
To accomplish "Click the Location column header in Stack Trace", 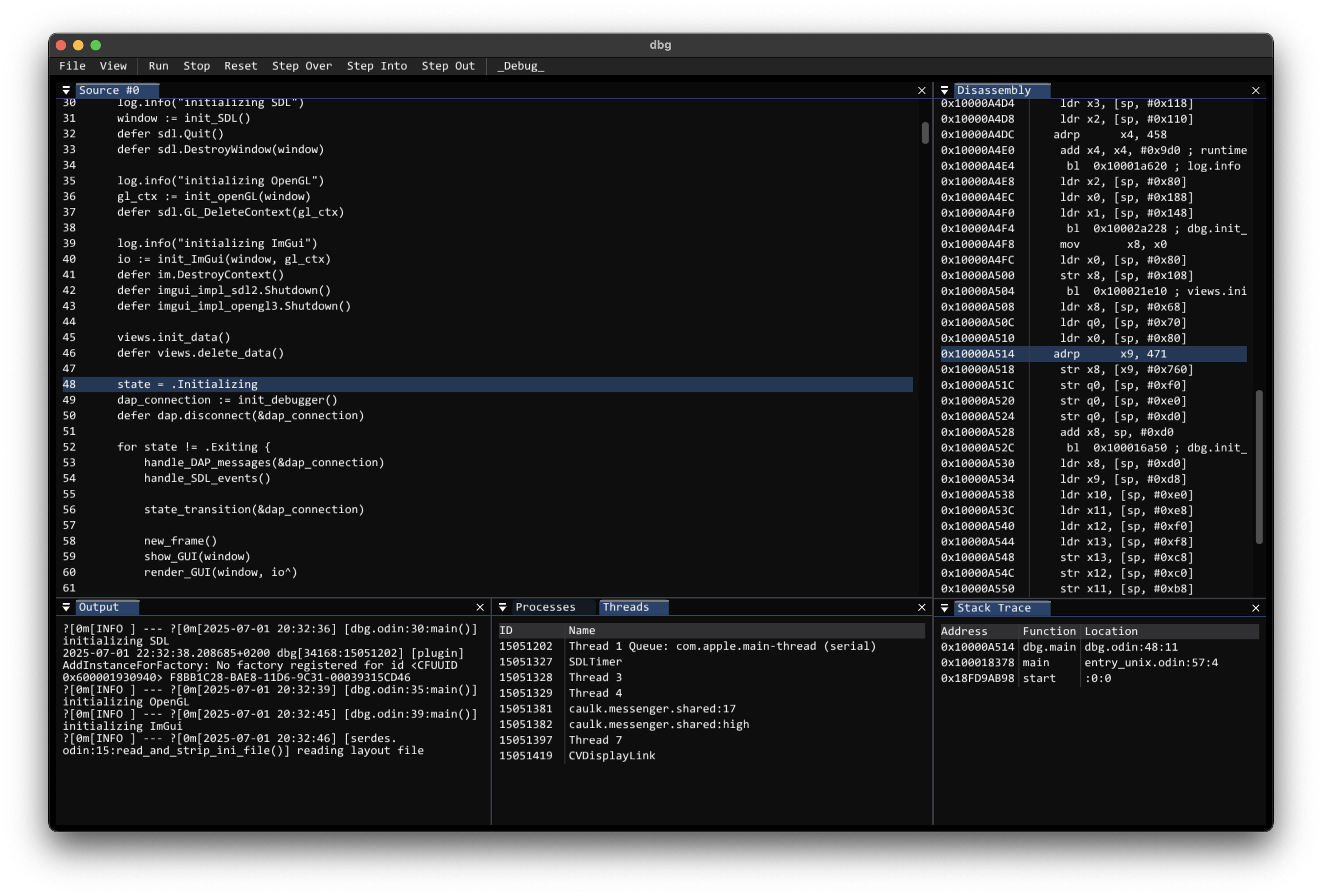I will click(1169, 631).
